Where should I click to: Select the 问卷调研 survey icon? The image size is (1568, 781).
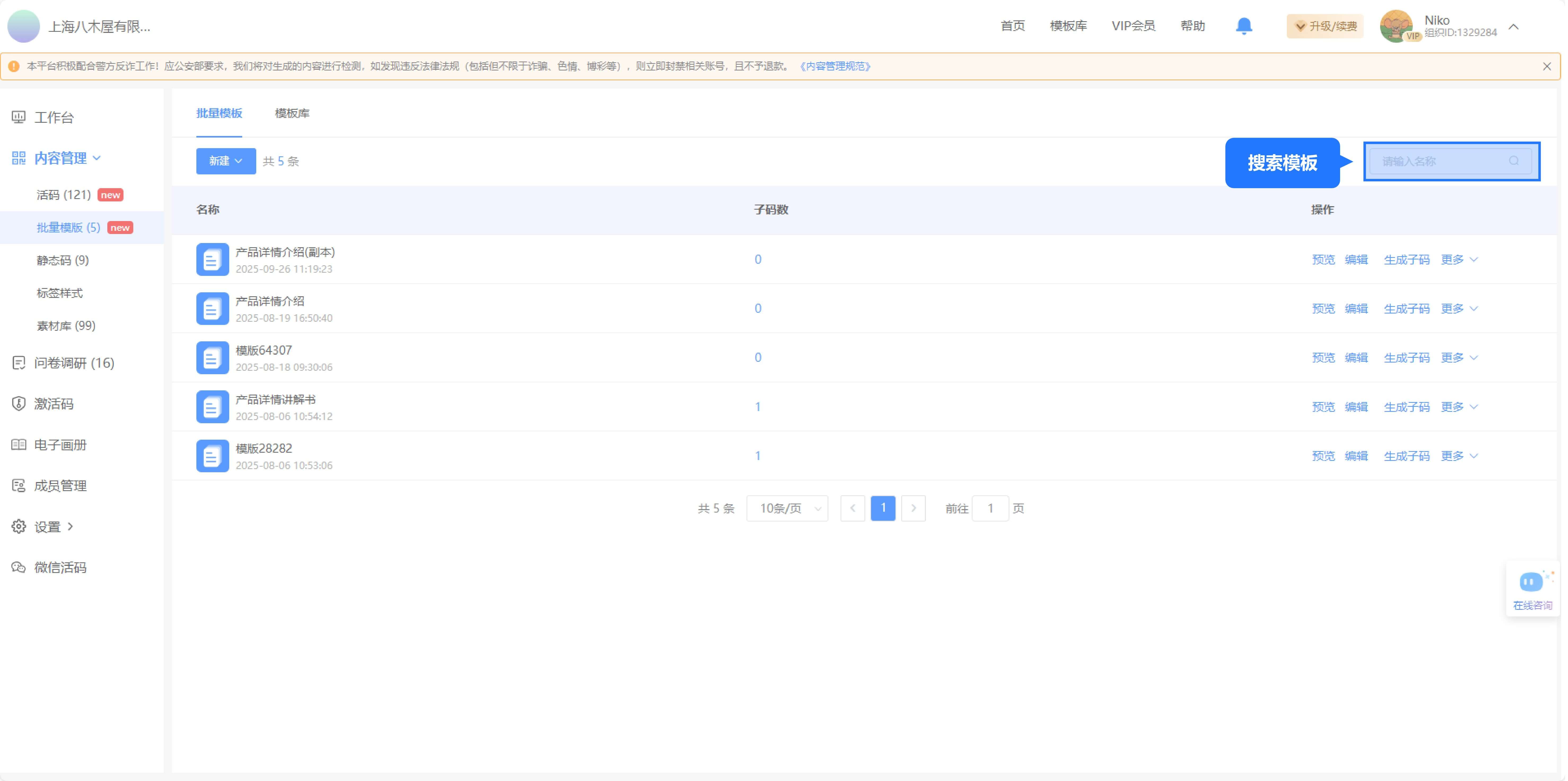tap(18, 363)
